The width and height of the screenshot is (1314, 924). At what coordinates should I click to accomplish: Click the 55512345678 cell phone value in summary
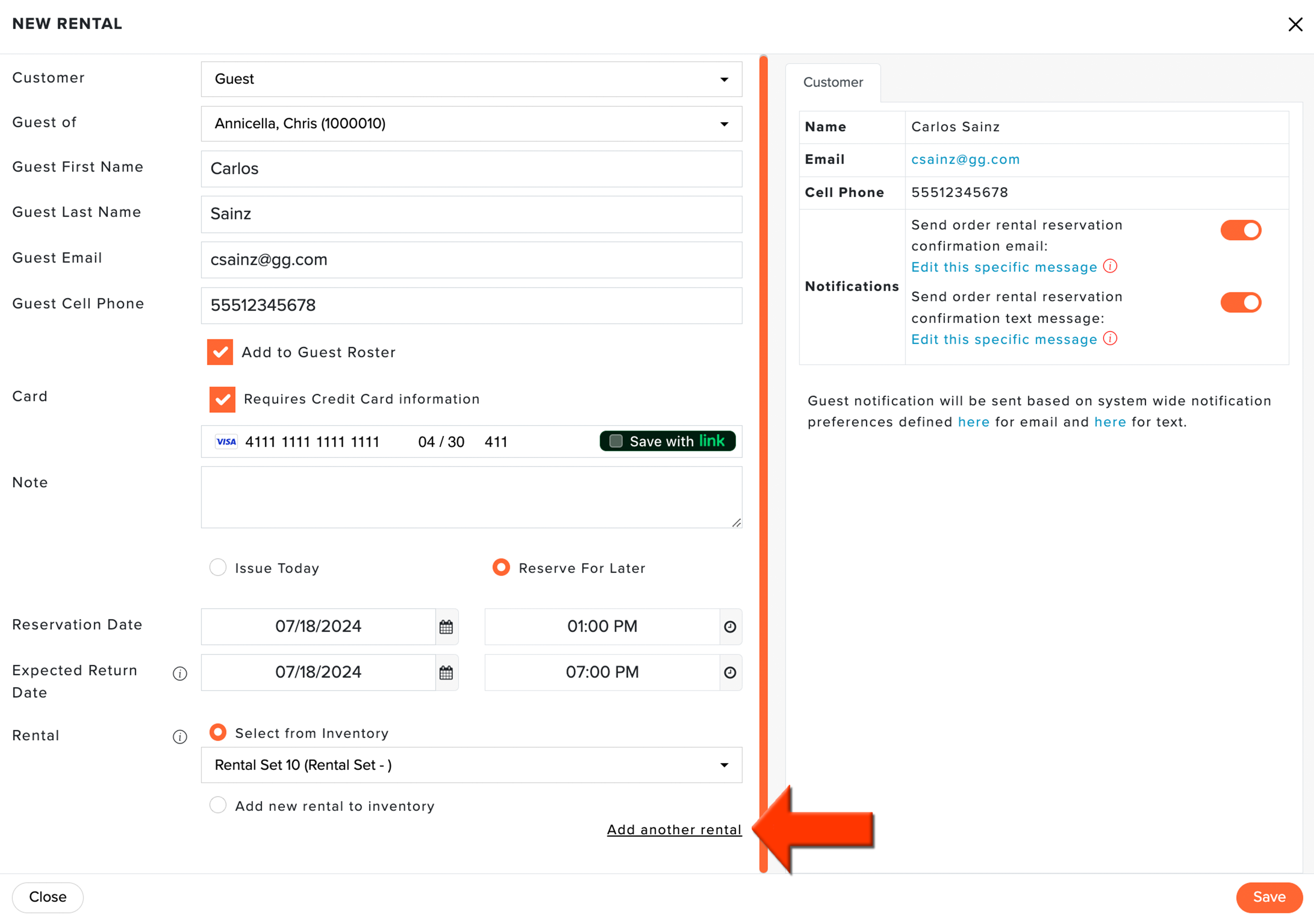pyautogui.click(x=959, y=192)
